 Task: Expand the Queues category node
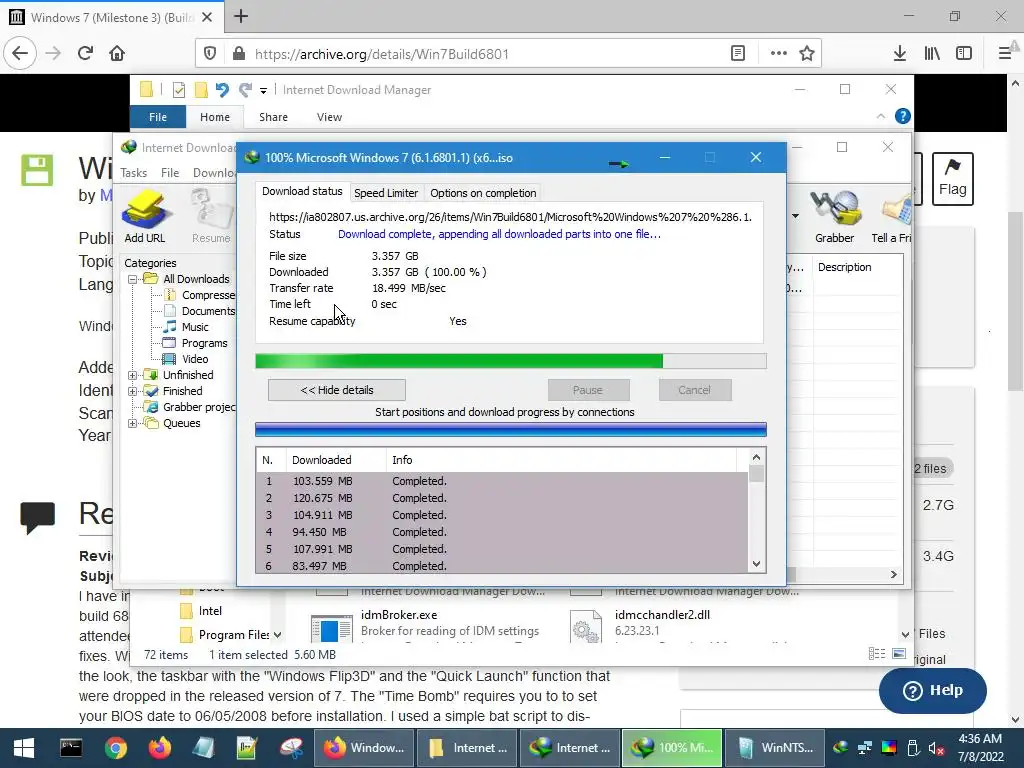(x=133, y=423)
